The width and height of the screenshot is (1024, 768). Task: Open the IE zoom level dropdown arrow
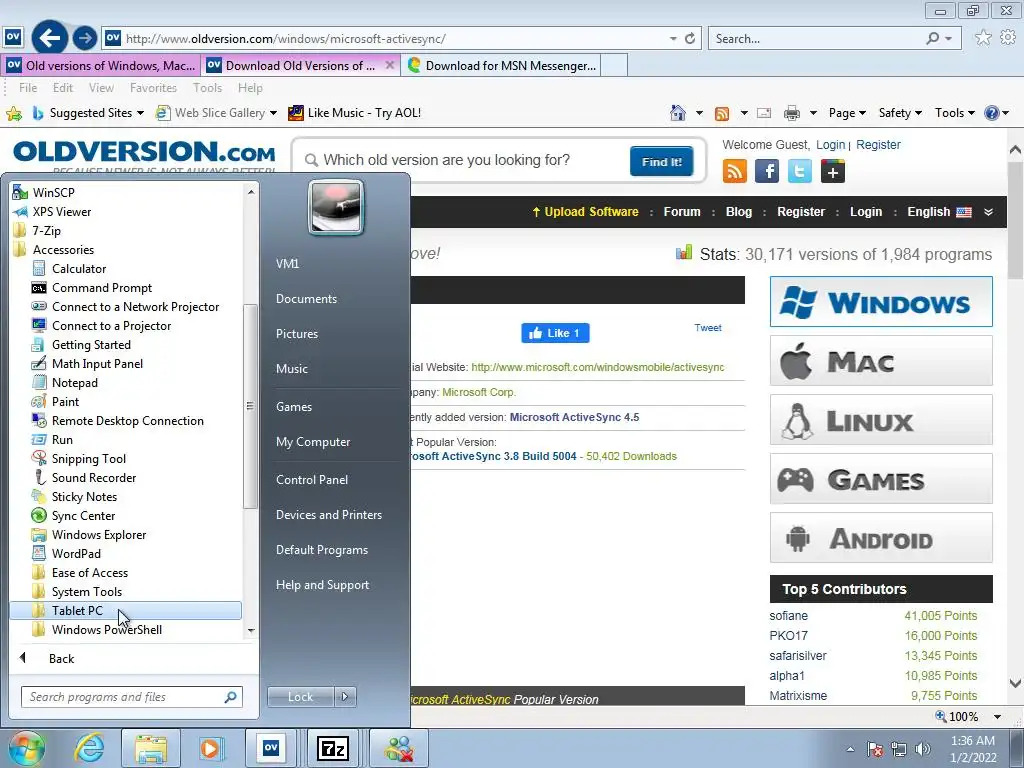click(997, 716)
